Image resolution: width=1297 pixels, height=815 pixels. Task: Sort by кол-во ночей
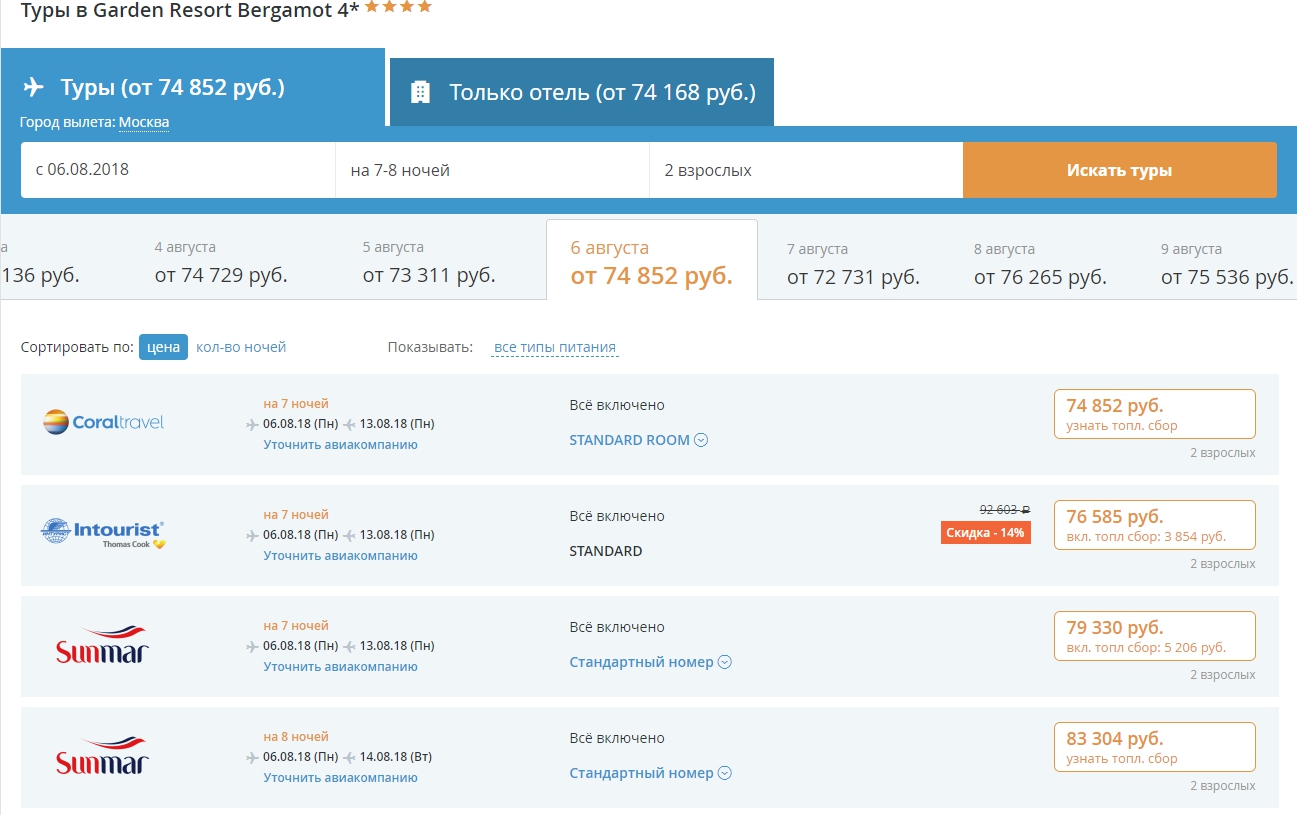pos(241,347)
